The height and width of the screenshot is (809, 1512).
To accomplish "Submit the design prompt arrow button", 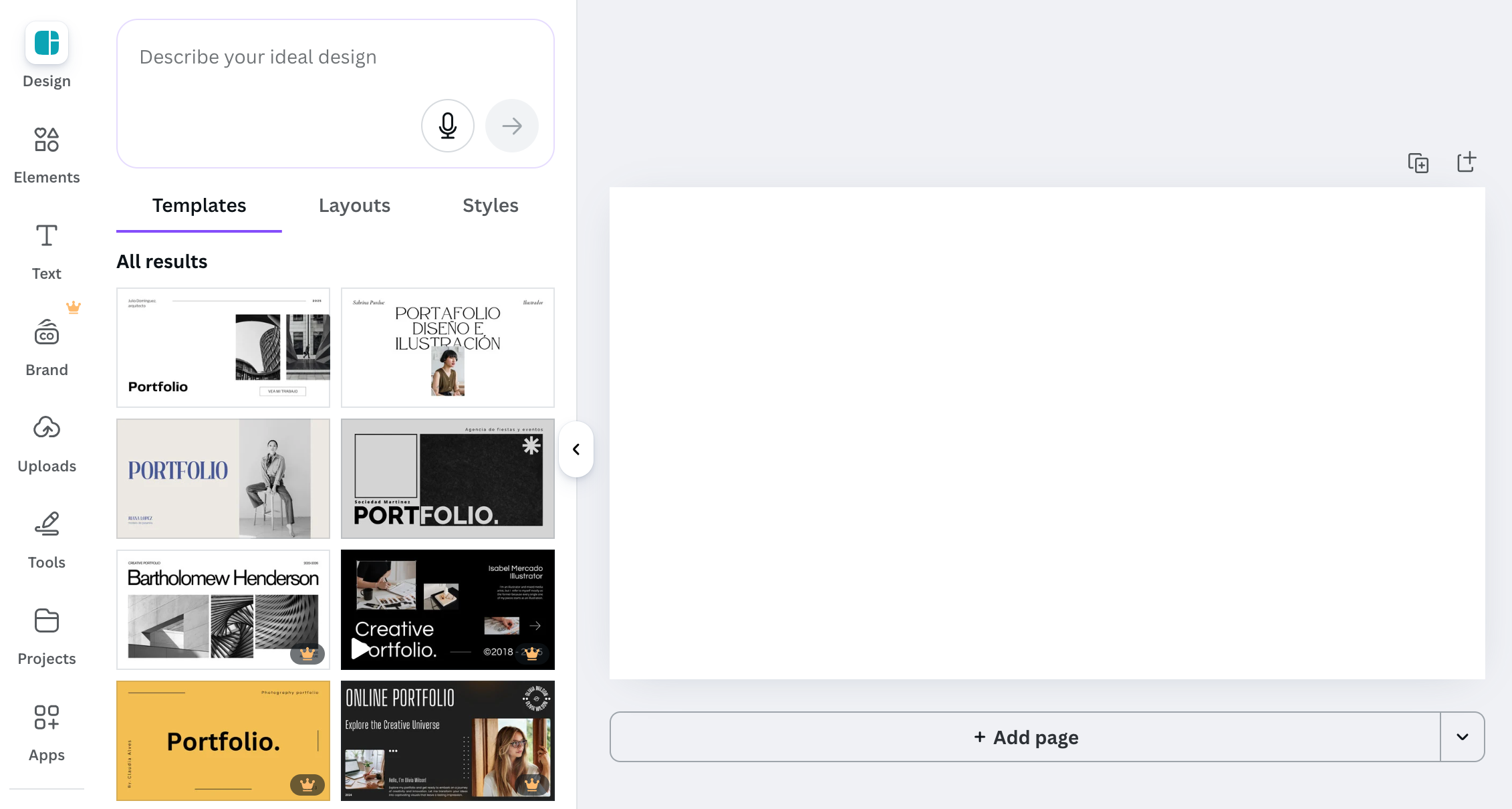I will [x=512, y=126].
